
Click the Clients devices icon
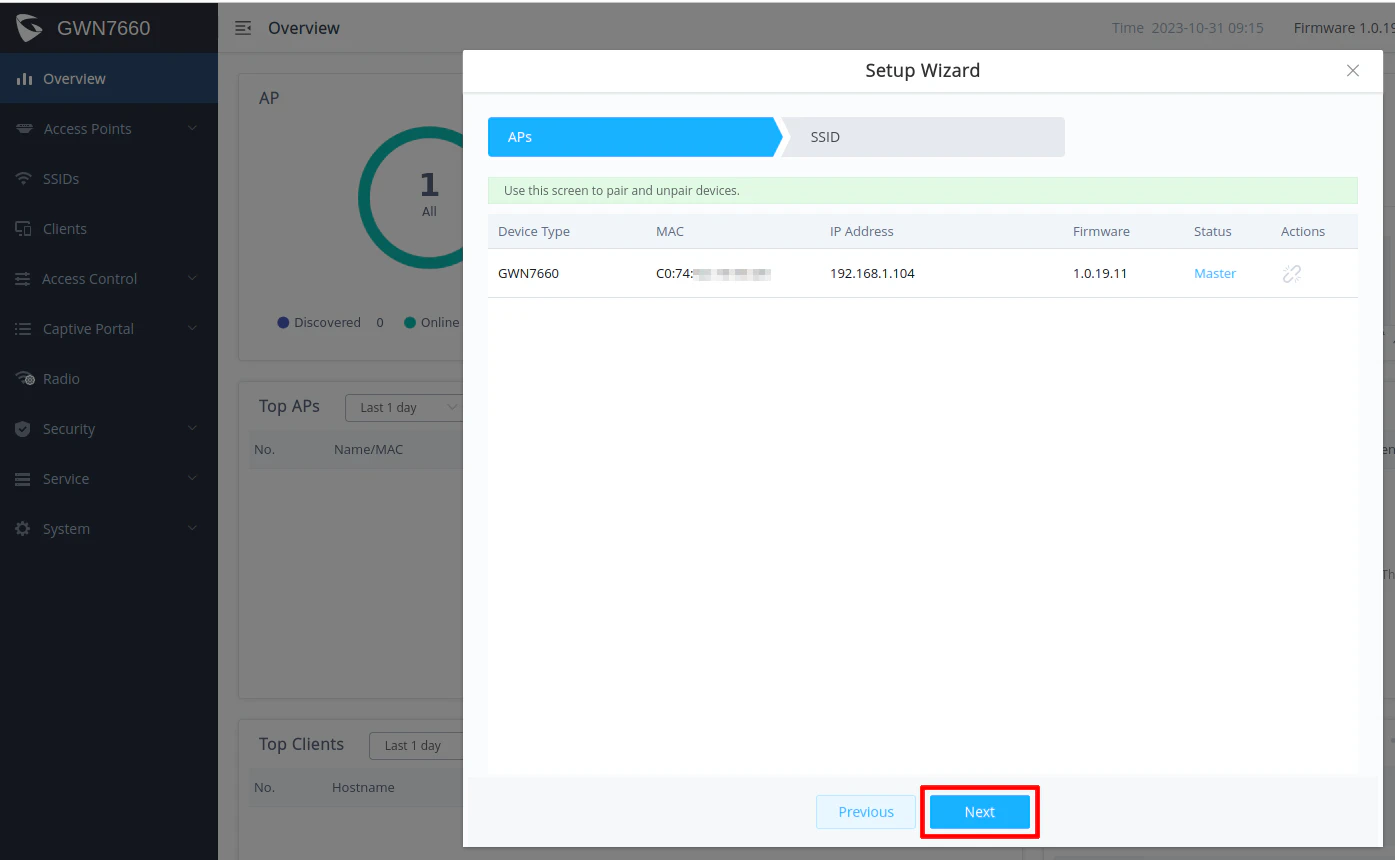click(24, 229)
